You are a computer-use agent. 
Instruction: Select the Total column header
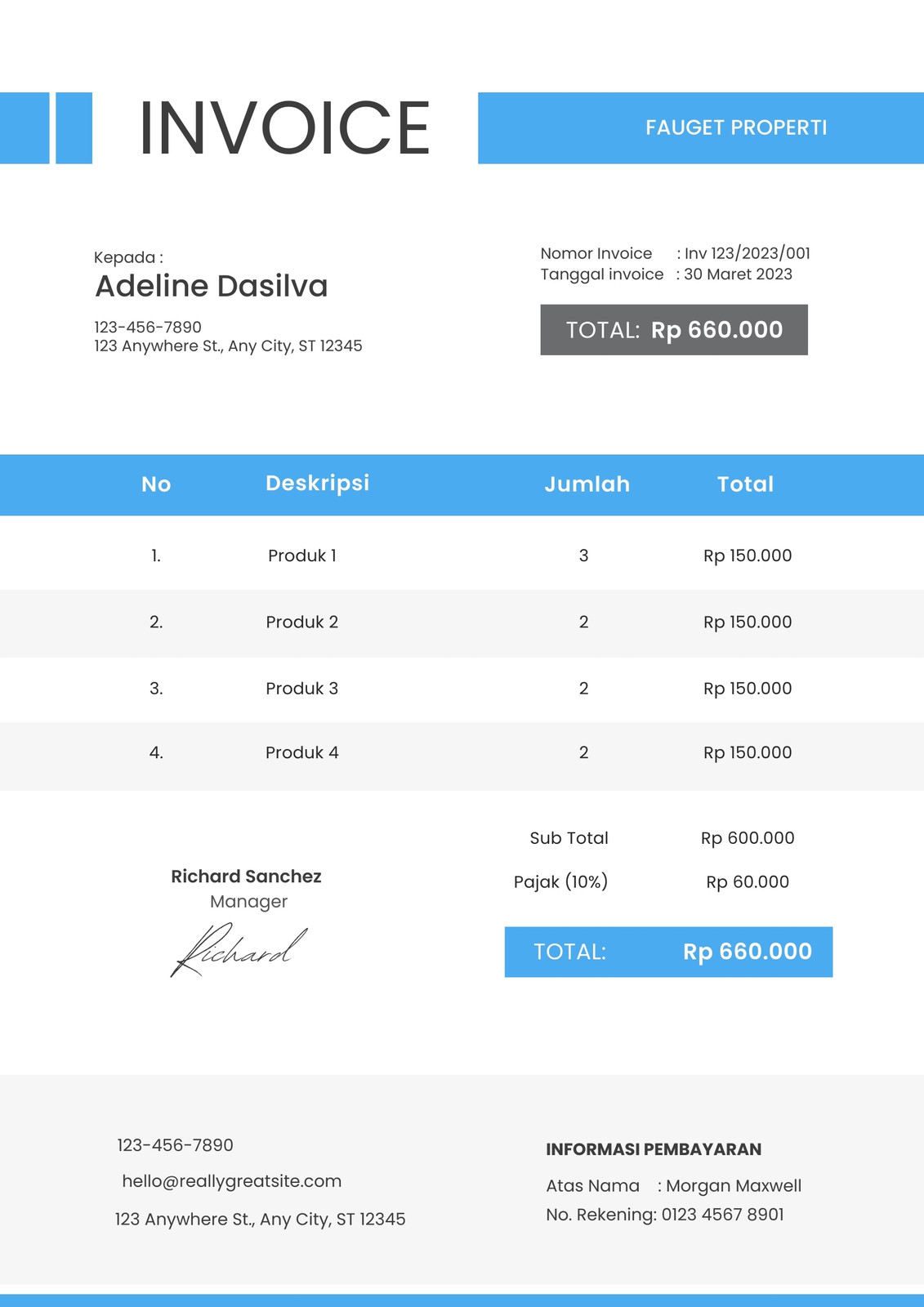(745, 484)
